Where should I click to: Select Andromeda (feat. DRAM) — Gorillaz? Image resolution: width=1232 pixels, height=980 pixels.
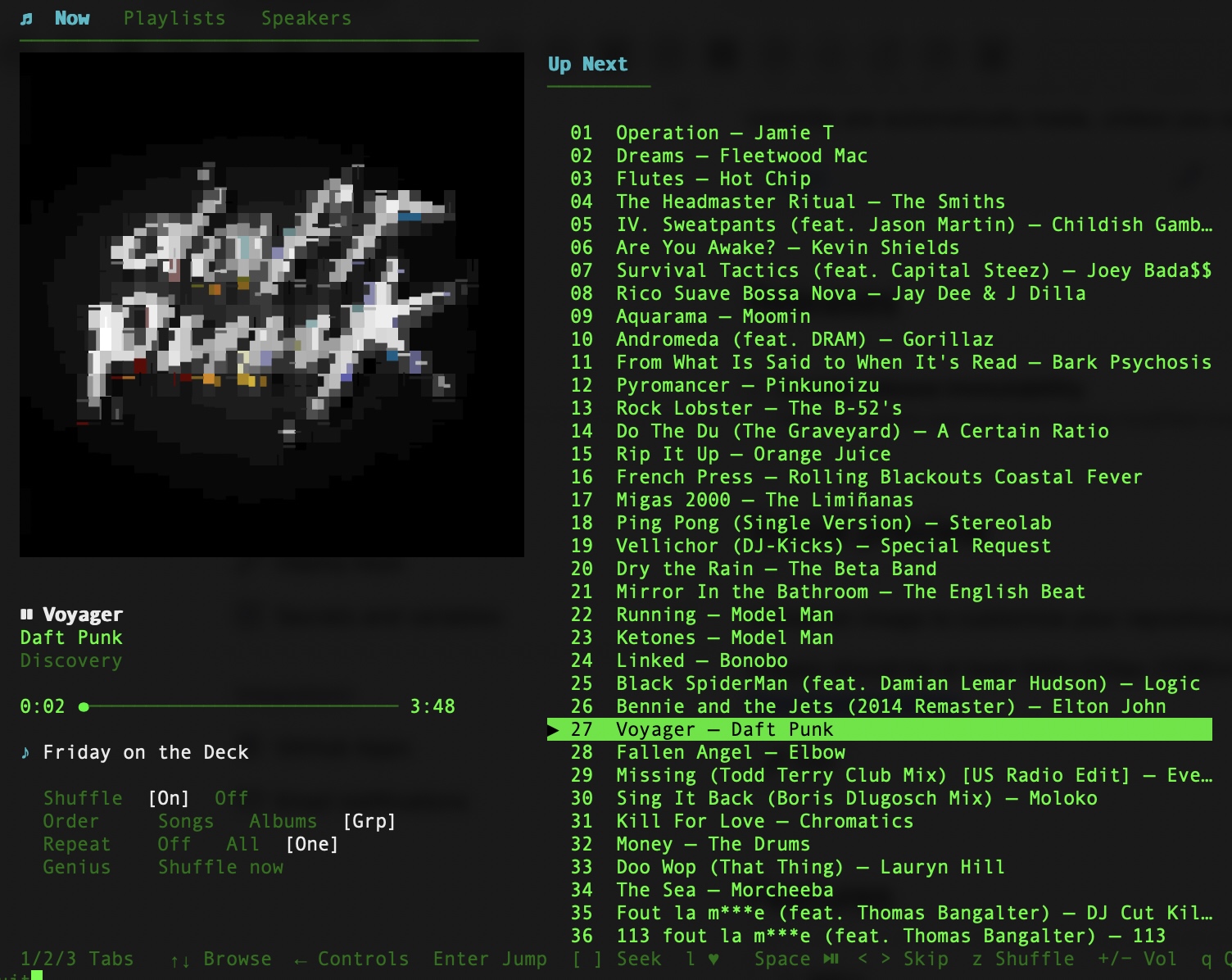pyautogui.click(x=880, y=339)
